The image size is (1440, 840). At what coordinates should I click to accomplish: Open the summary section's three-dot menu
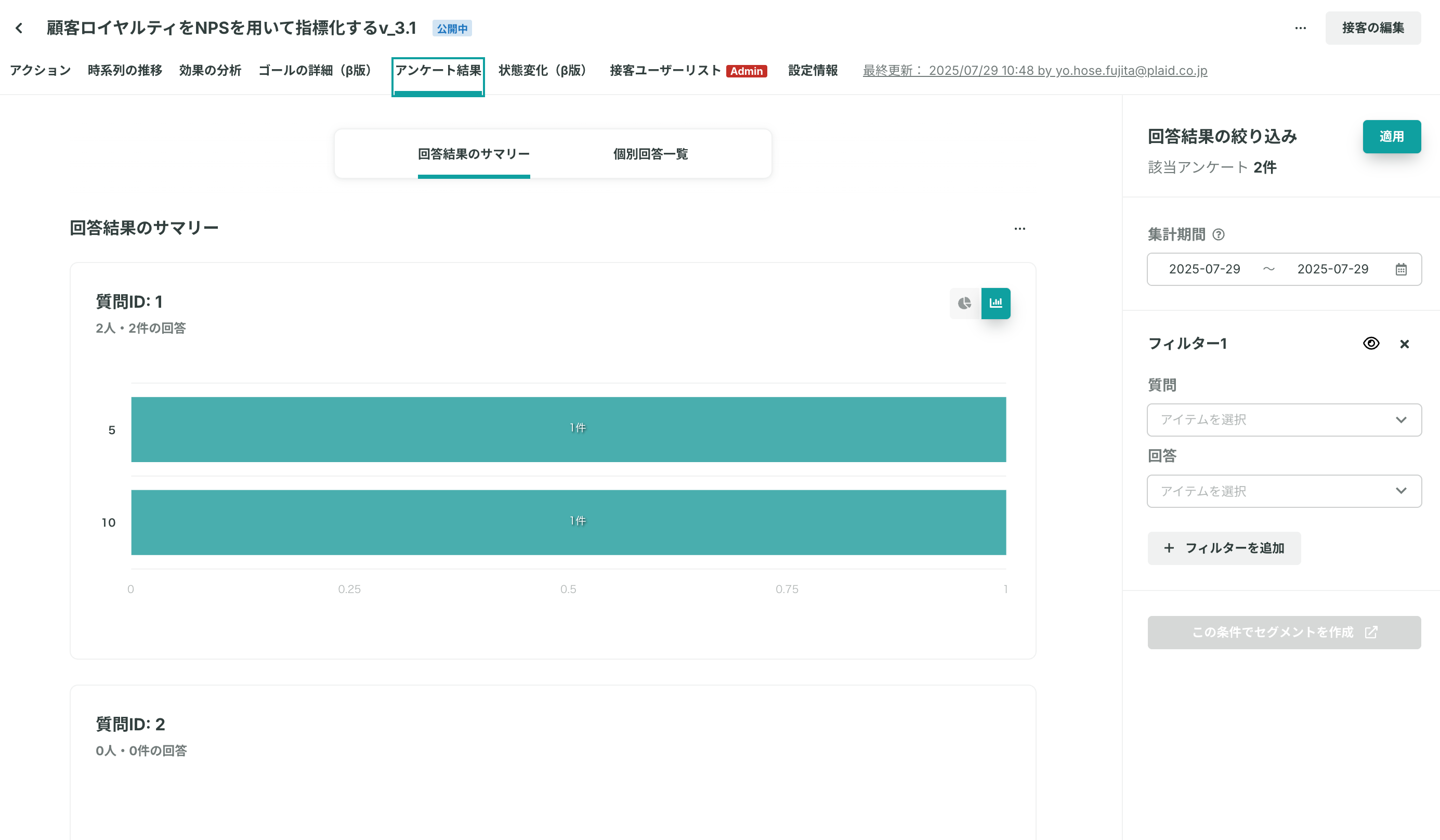click(1019, 229)
